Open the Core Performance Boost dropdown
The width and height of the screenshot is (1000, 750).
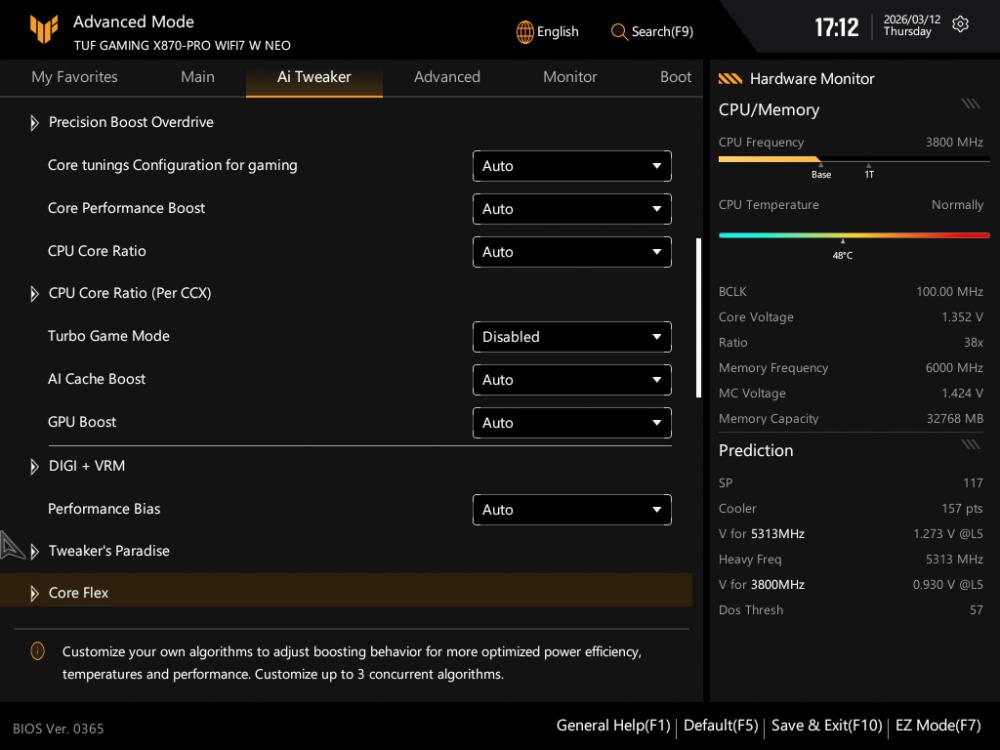click(x=571, y=209)
